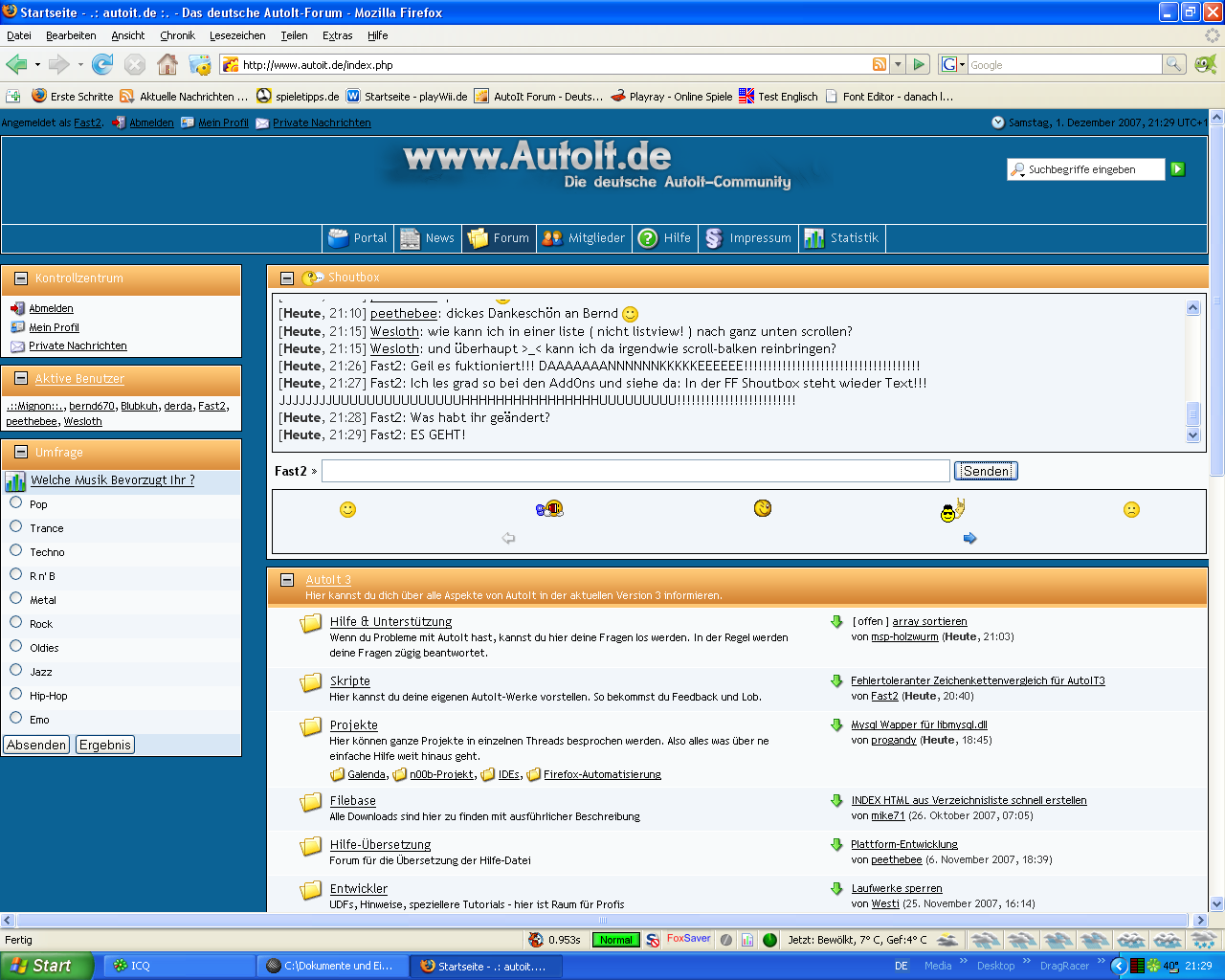The image size is (1225, 980).
Task: Submit poll with Absenden button
Action: (36, 745)
